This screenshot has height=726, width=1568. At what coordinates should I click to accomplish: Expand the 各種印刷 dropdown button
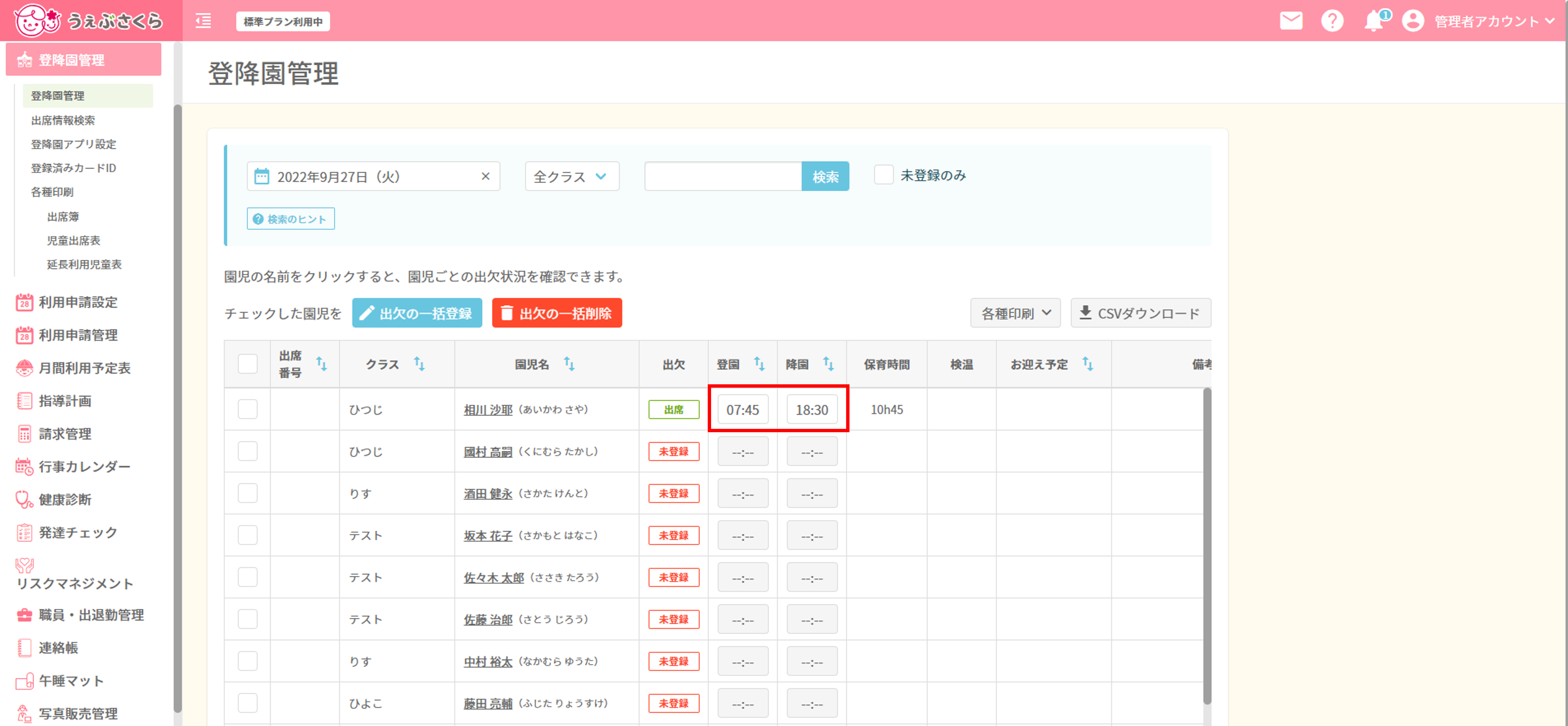(x=1015, y=313)
